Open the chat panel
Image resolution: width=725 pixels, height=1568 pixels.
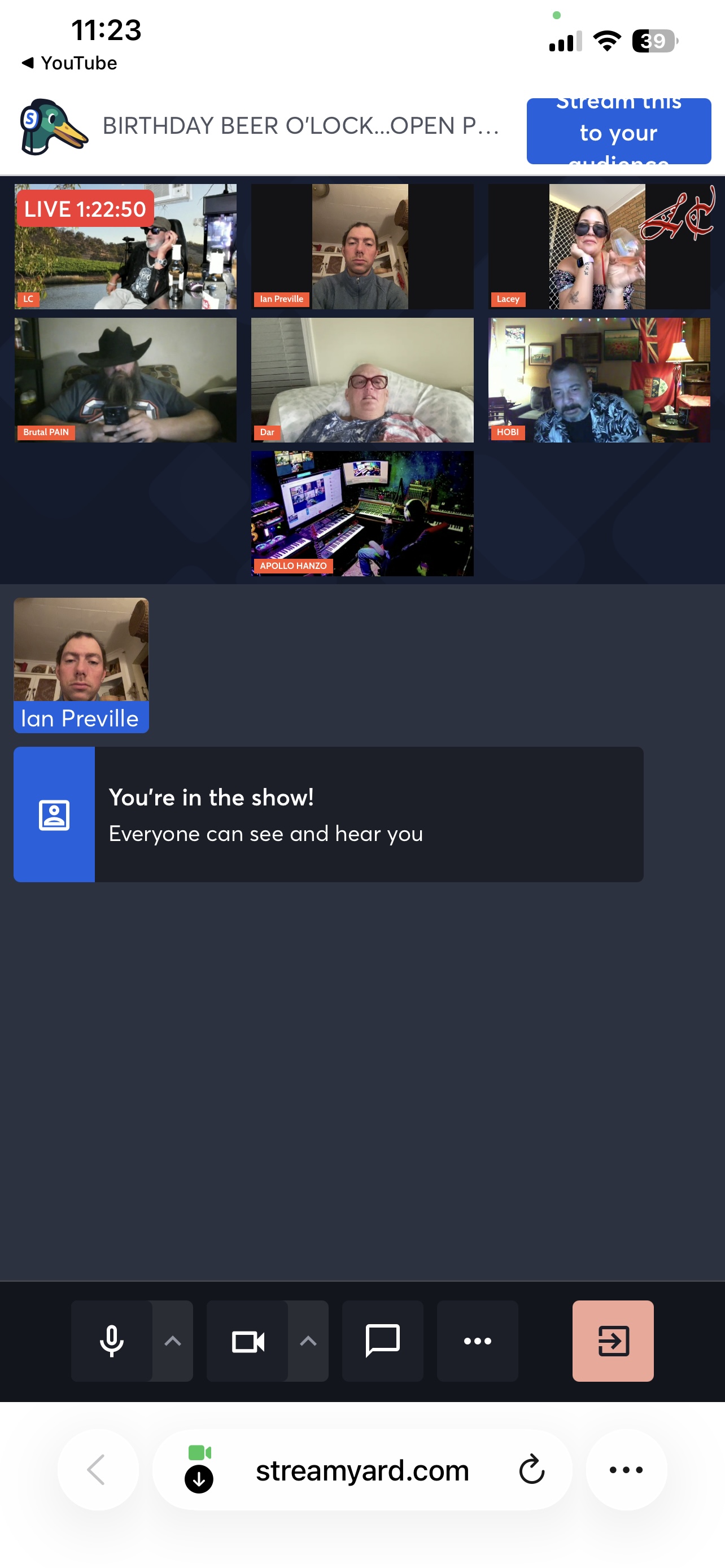(382, 1341)
